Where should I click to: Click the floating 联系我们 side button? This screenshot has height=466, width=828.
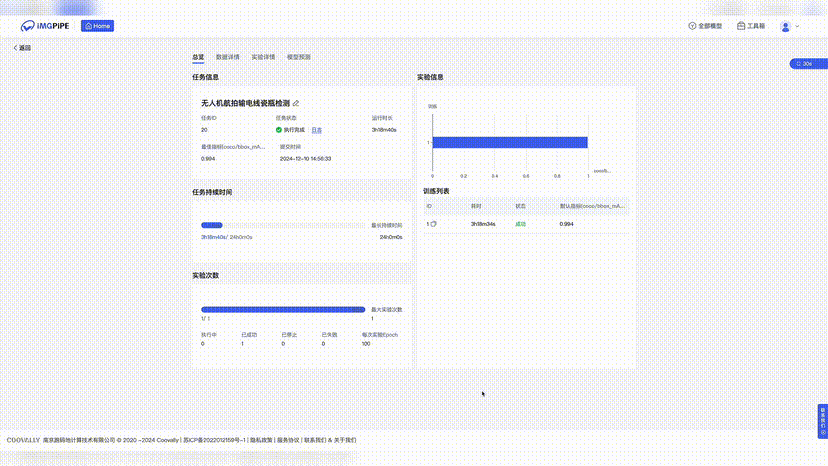pyautogui.click(x=823, y=421)
